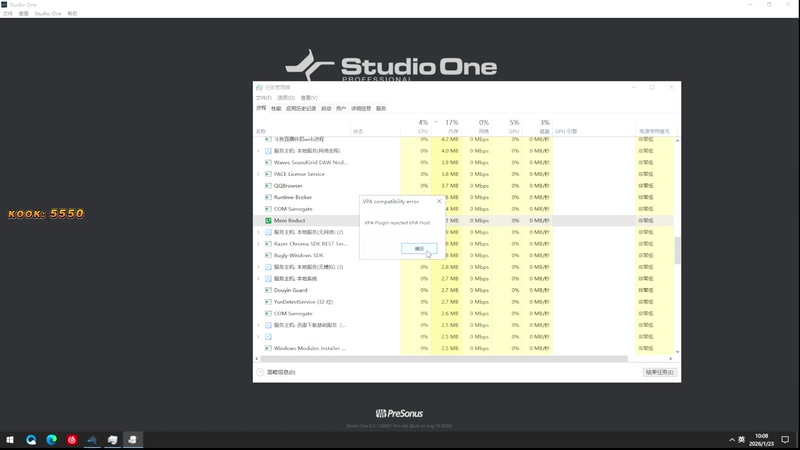
Task: Sort processes by GPU percentage column
Action: (508, 127)
